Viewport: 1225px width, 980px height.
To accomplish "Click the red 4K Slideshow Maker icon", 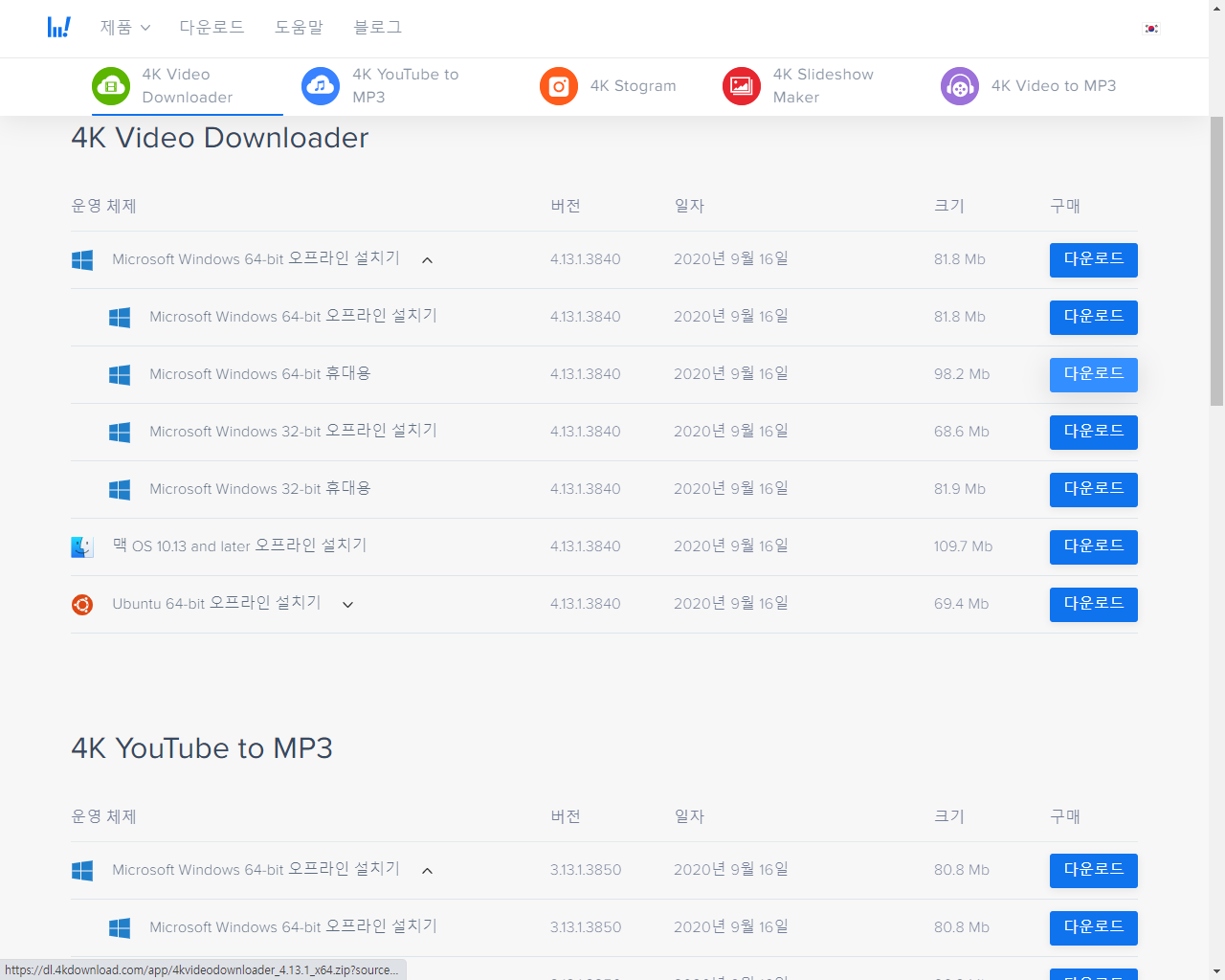I will [742, 86].
